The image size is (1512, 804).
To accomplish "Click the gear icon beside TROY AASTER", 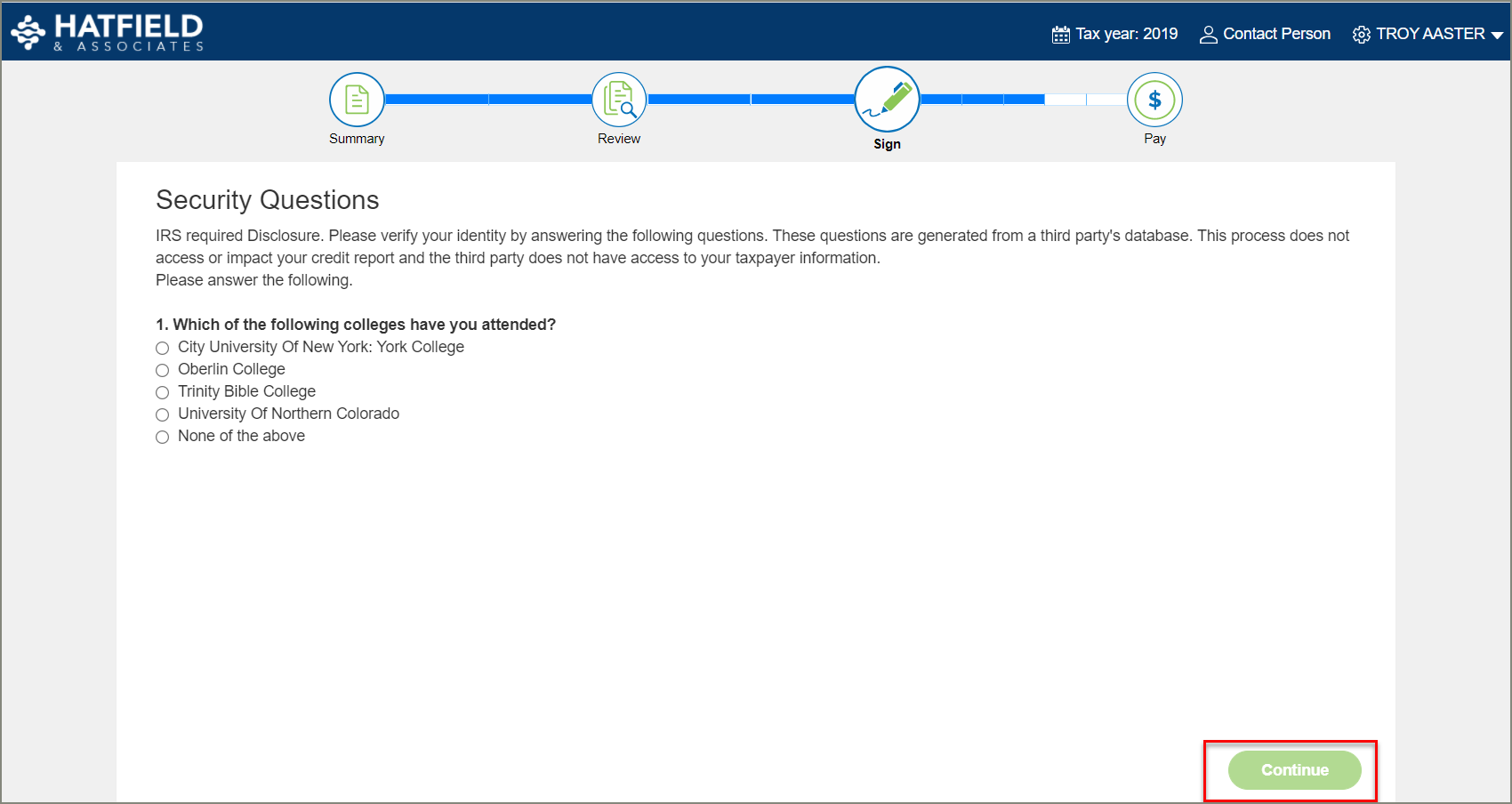I will (1361, 35).
